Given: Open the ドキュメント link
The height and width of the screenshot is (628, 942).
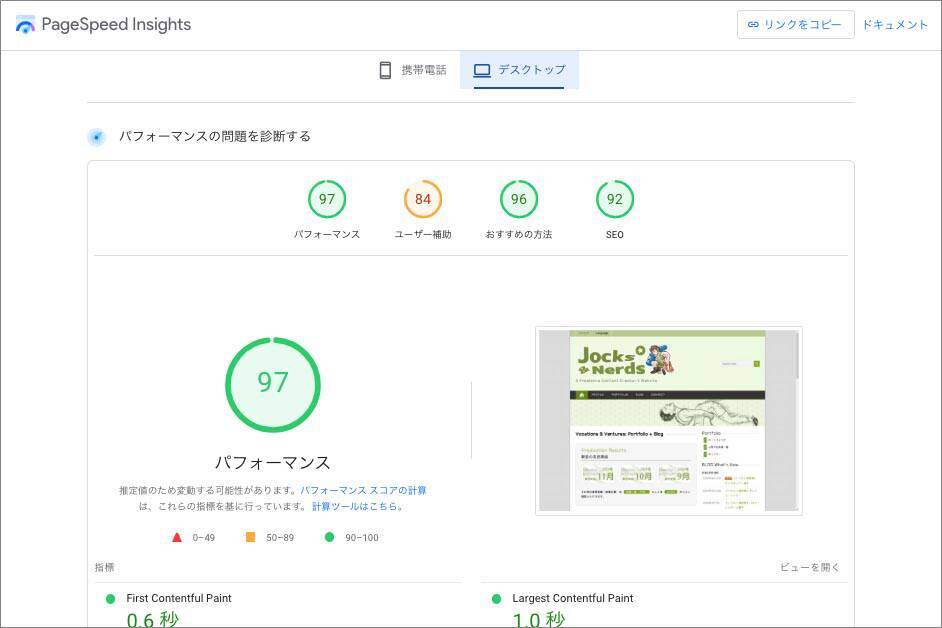Looking at the screenshot, I should [895, 25].
